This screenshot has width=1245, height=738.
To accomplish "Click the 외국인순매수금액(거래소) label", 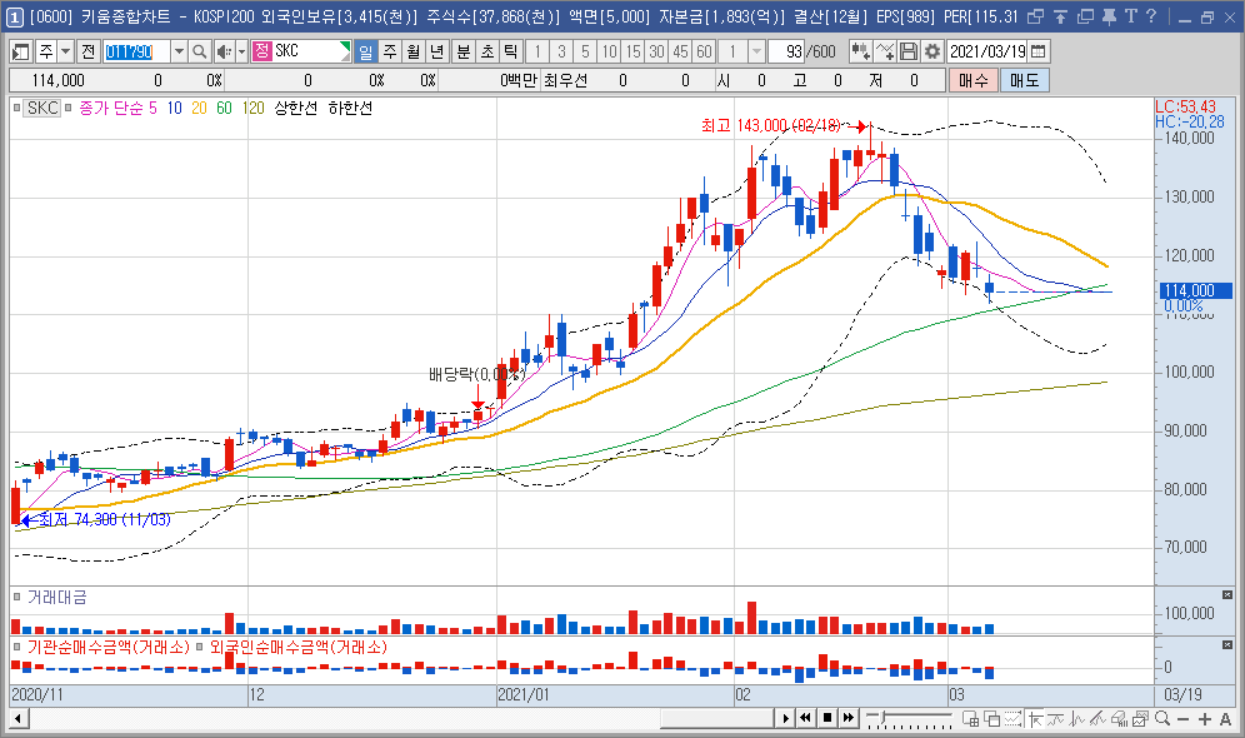I will pos(298,647).
